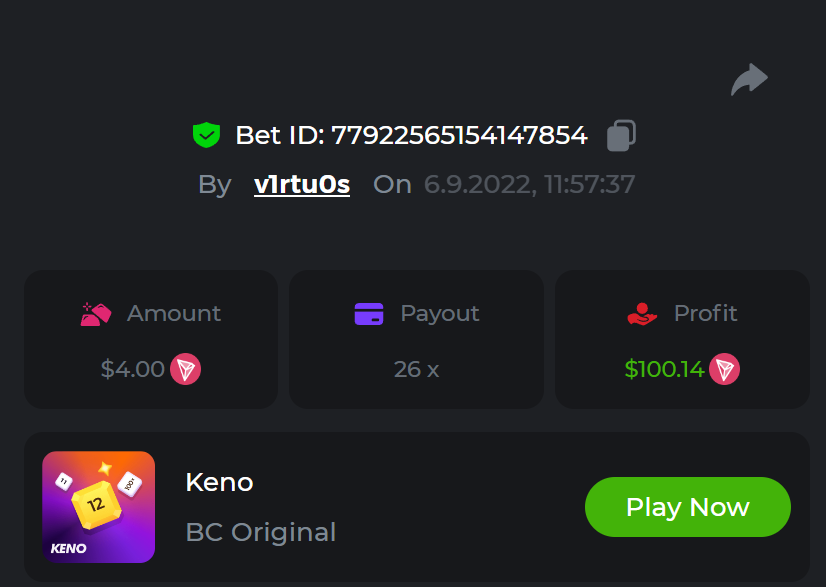Click the BC Original label
Image resolution: width=826 pixels, height=587 pixels.
261,532
